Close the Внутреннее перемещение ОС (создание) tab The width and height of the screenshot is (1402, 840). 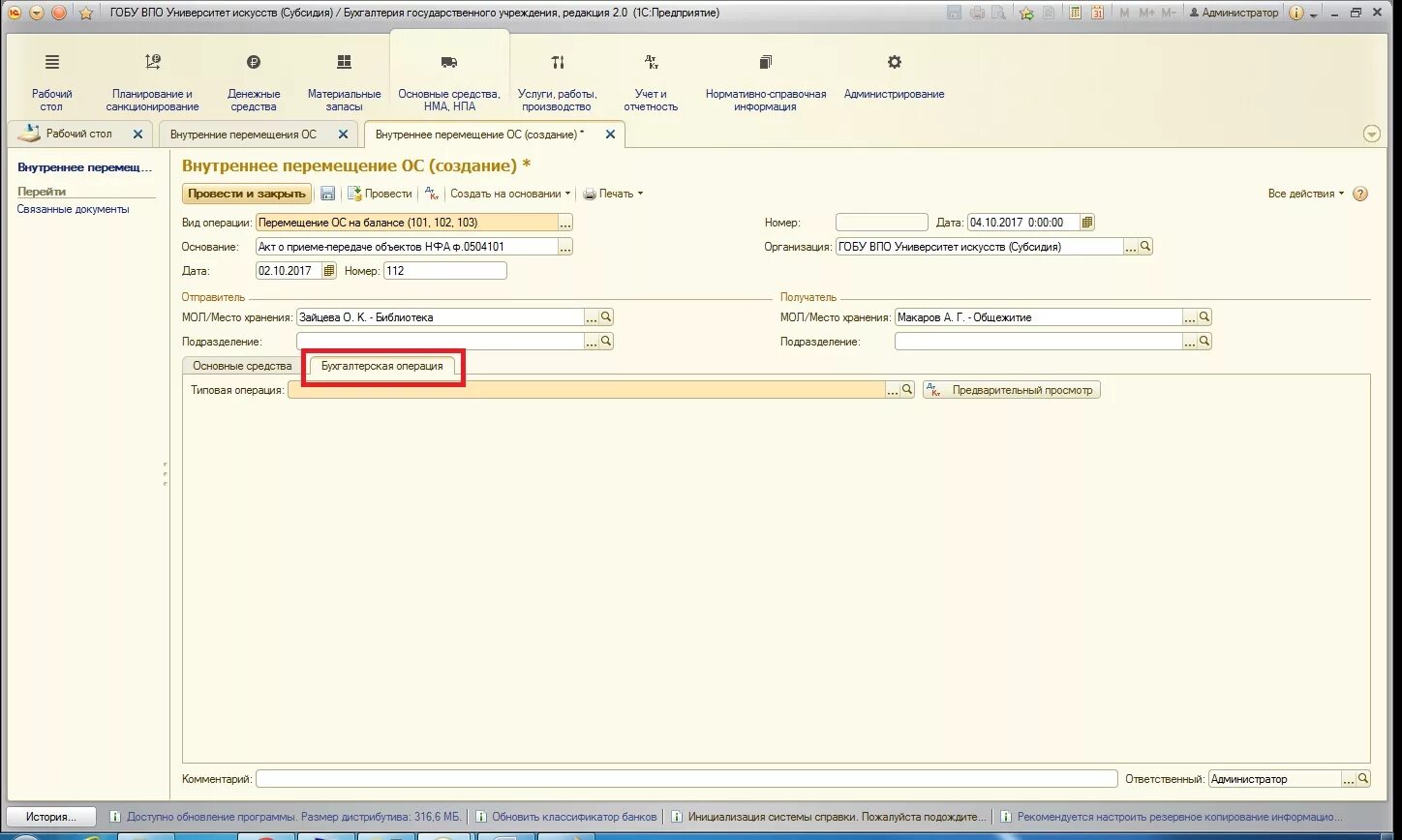[x=610, y=135]
